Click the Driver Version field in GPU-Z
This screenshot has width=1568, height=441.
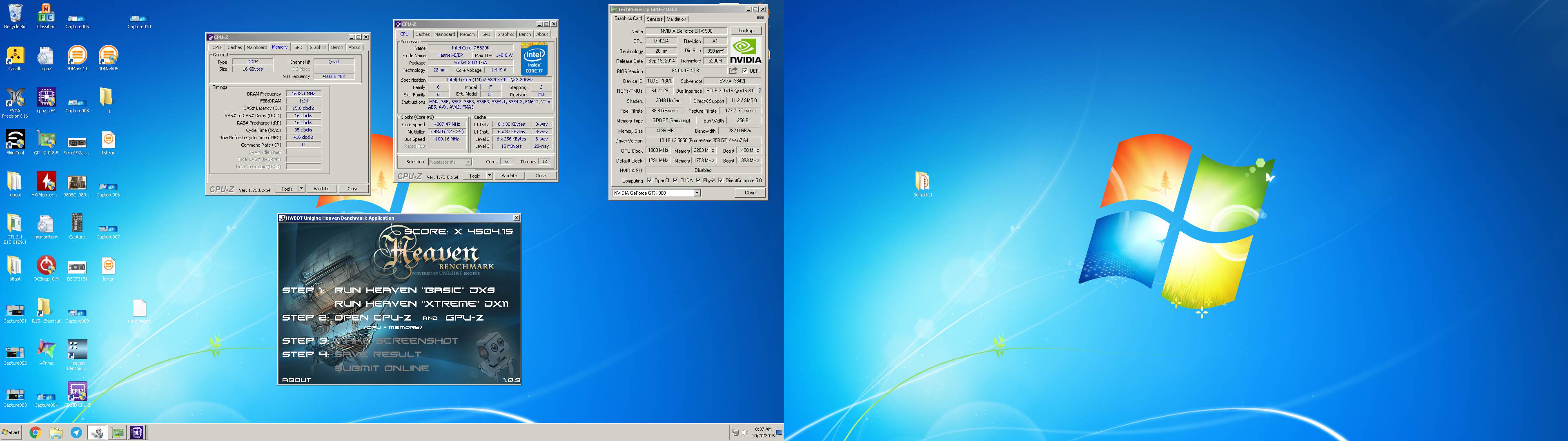(703, 141)
